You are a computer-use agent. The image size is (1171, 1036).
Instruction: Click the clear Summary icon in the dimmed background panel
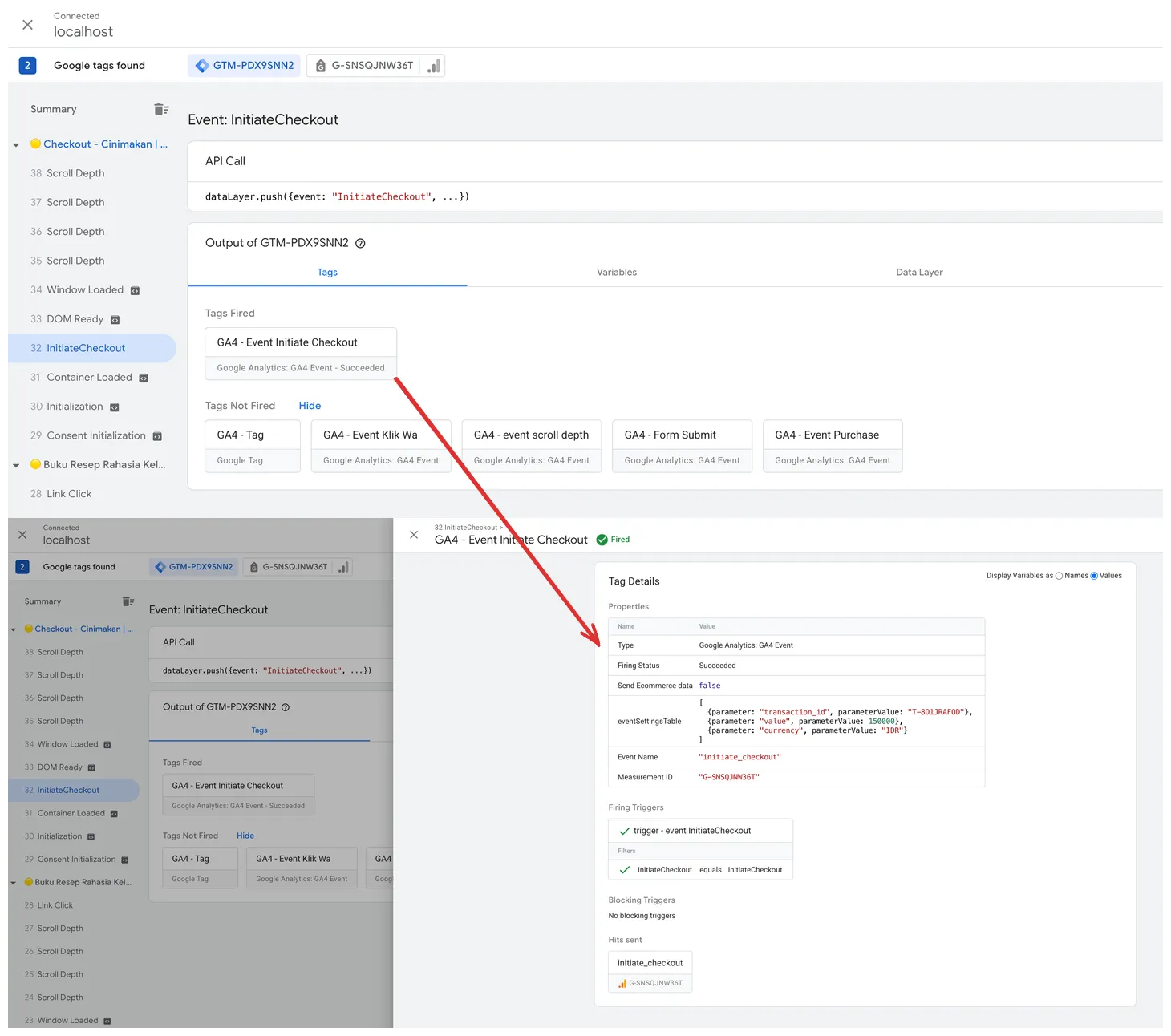click(x=128, y=601)
